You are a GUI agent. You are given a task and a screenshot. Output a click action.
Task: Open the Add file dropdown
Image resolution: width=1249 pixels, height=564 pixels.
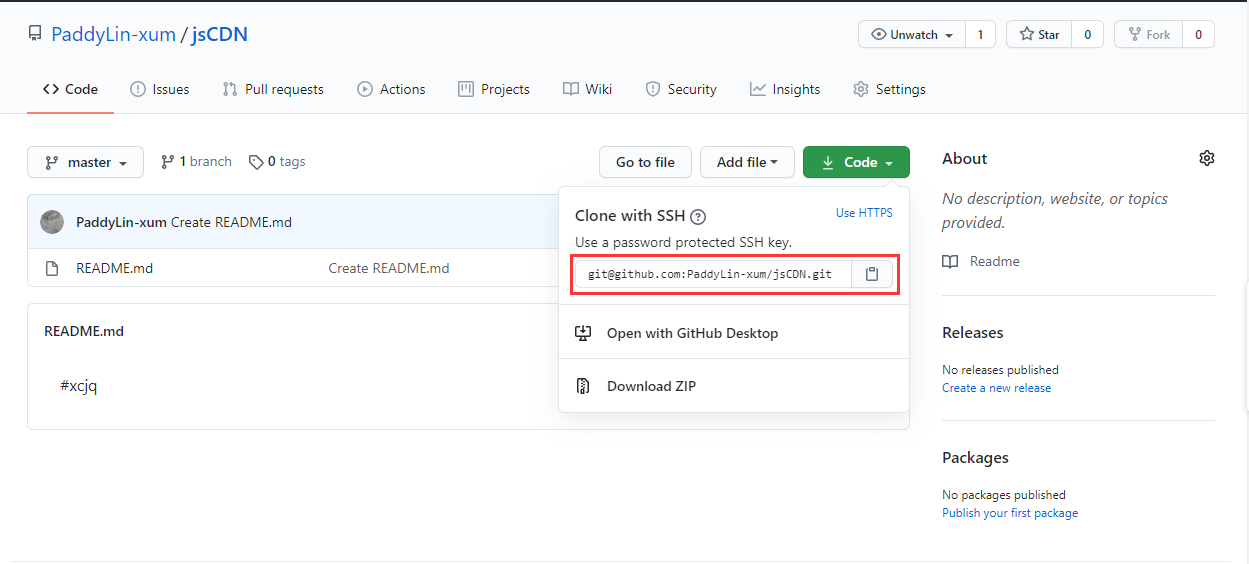click(747, 162)
